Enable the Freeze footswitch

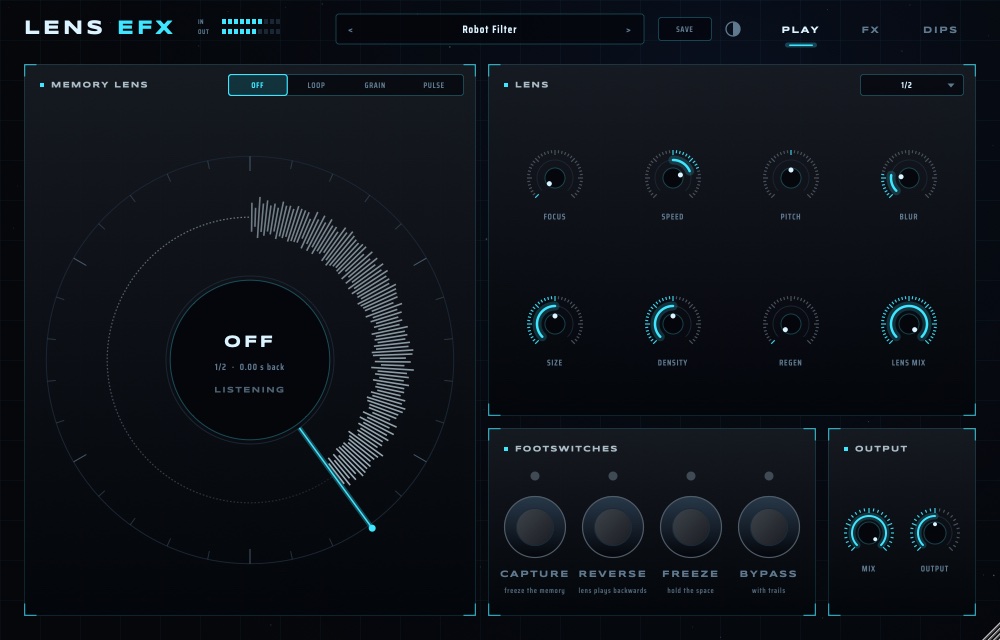tap(691, 527)
